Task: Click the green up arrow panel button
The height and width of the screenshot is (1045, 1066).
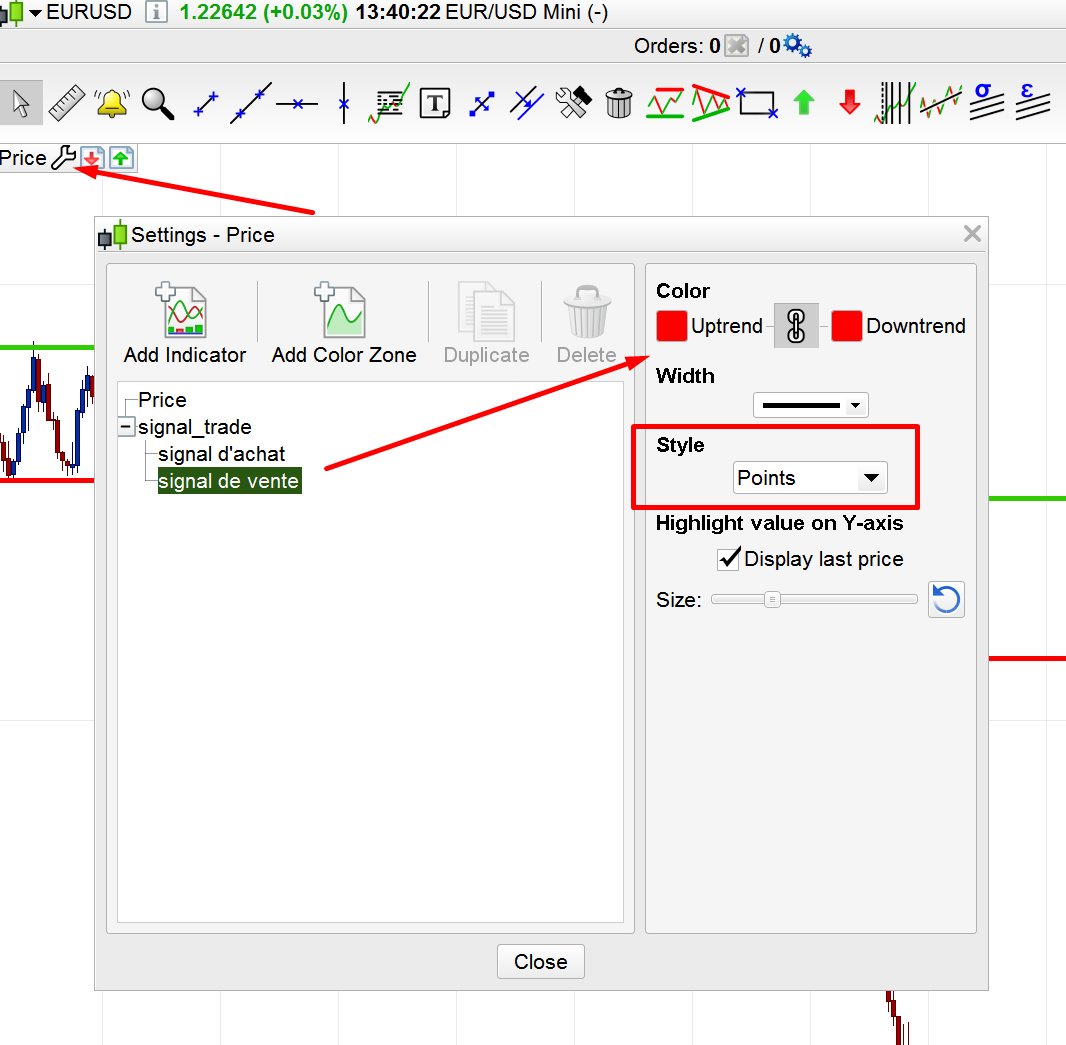Action: [x=121, y=158]
